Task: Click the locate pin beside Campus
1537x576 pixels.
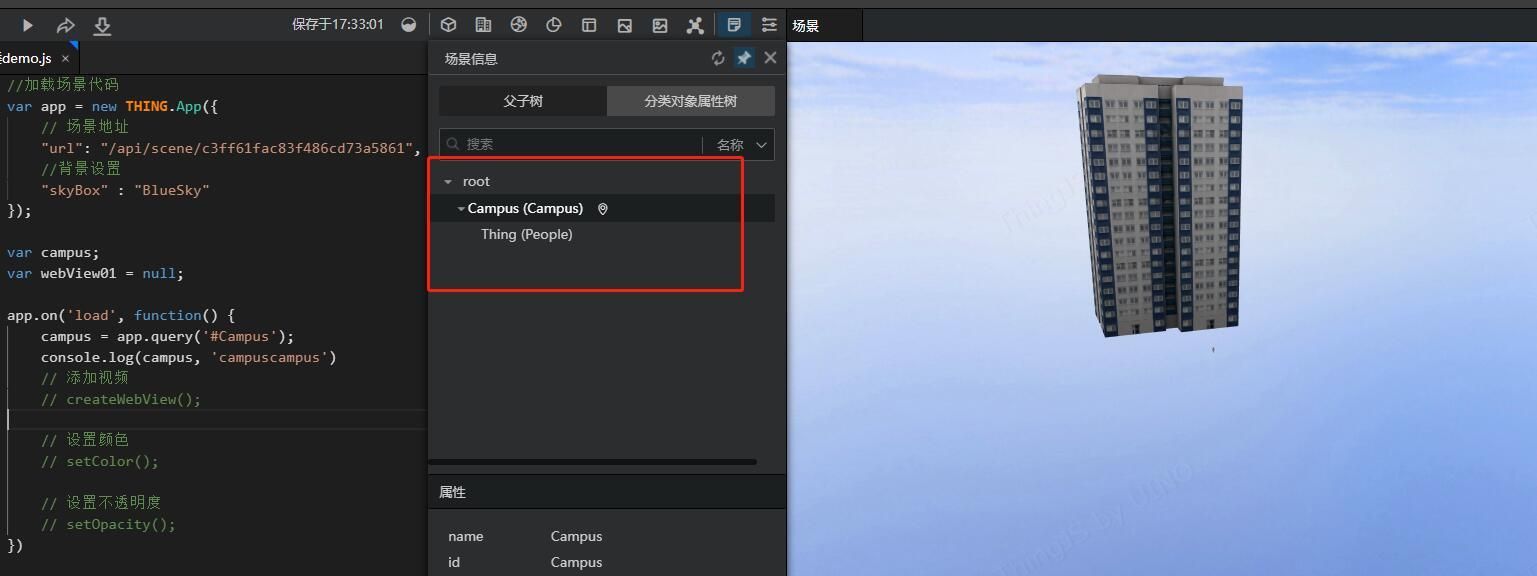Action: coord(602,209)
